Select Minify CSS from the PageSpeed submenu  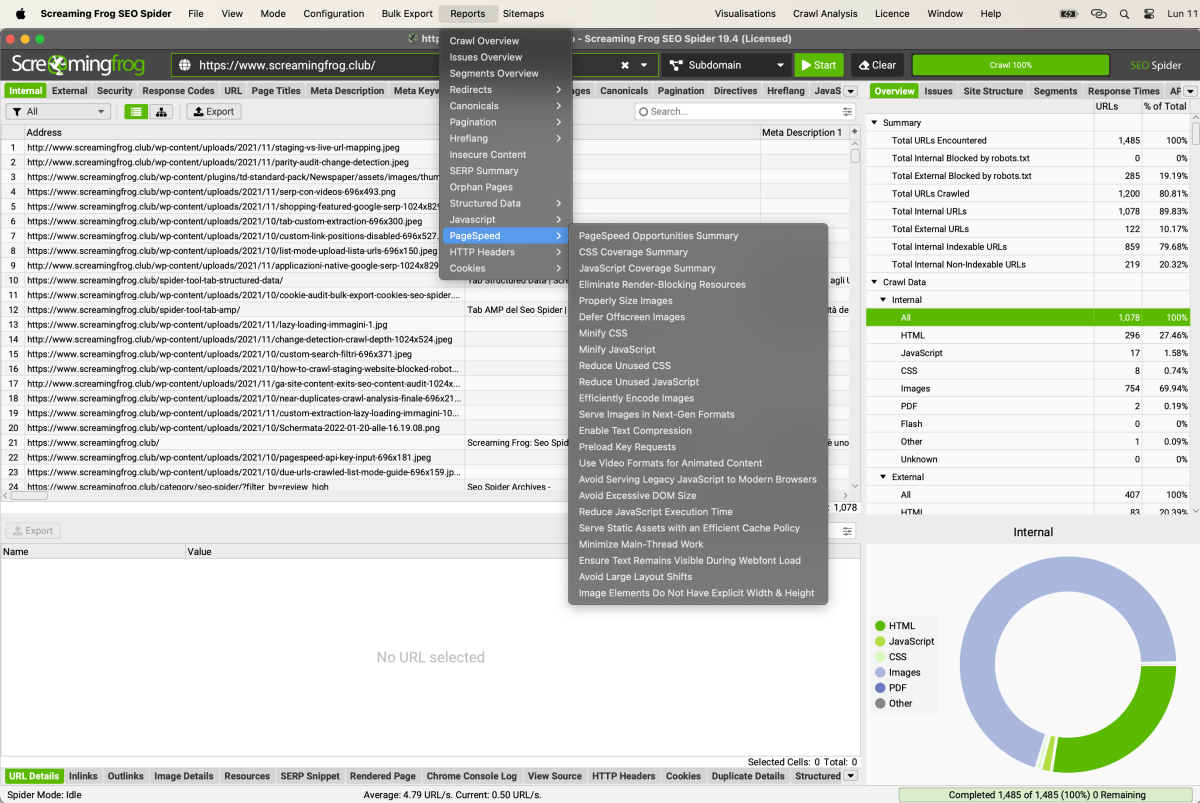pos(602,333)
